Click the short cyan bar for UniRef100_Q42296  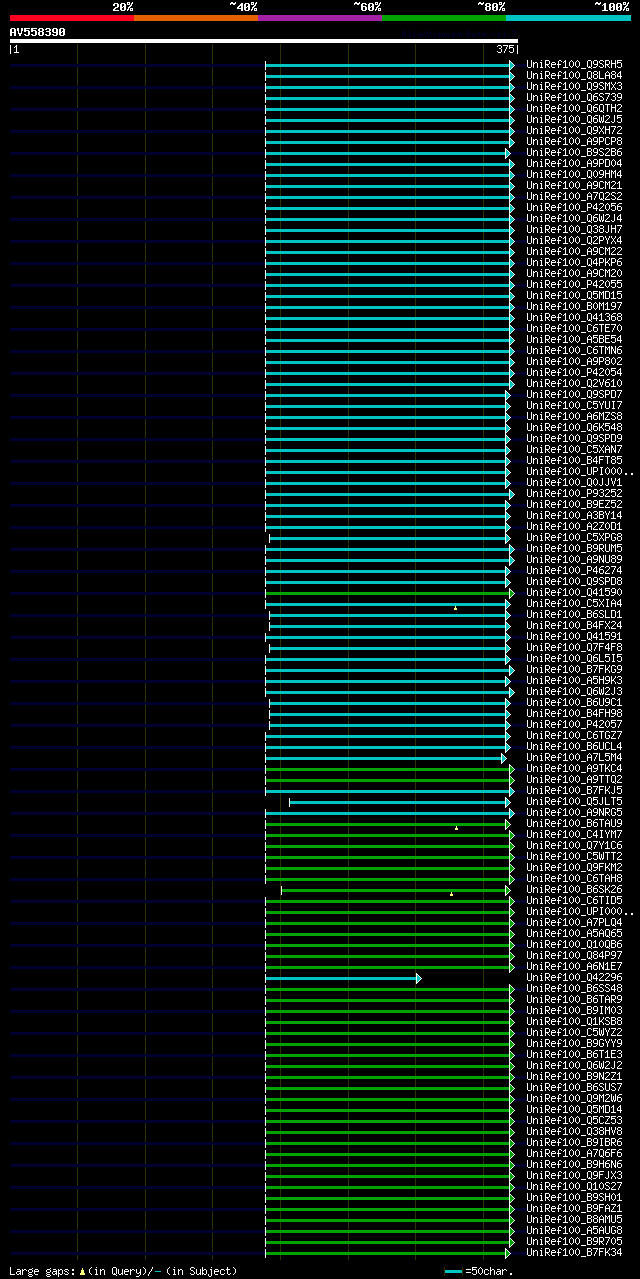(343, 978)
